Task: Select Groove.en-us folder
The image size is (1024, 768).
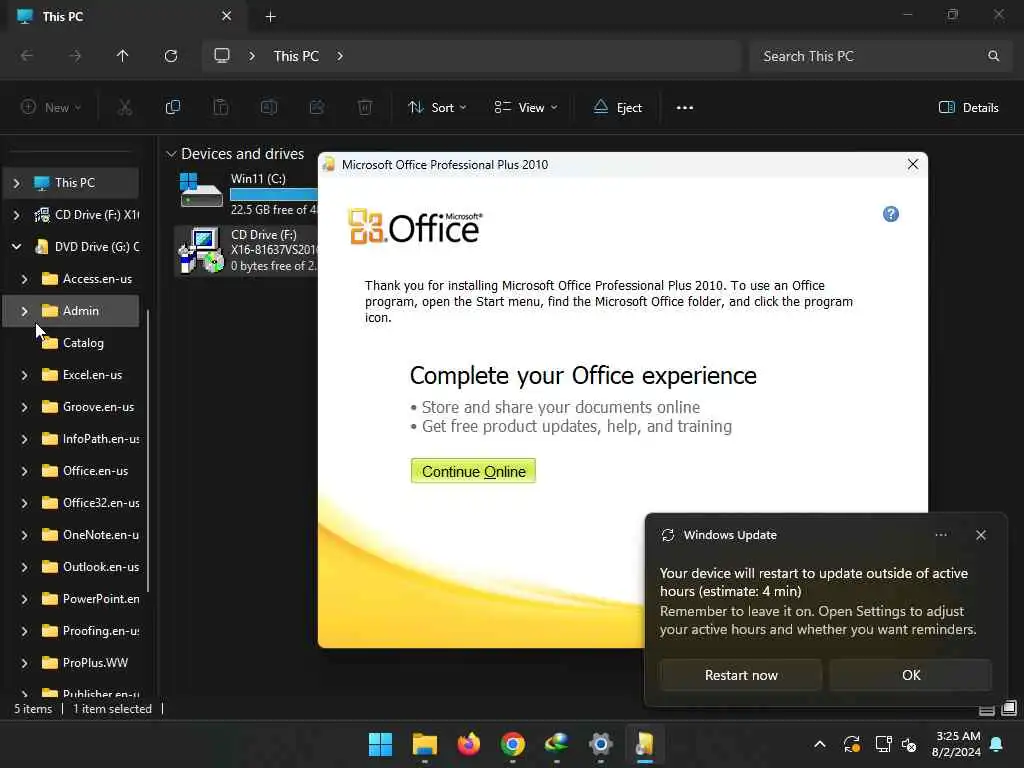Action: click(x=88, y=407)
